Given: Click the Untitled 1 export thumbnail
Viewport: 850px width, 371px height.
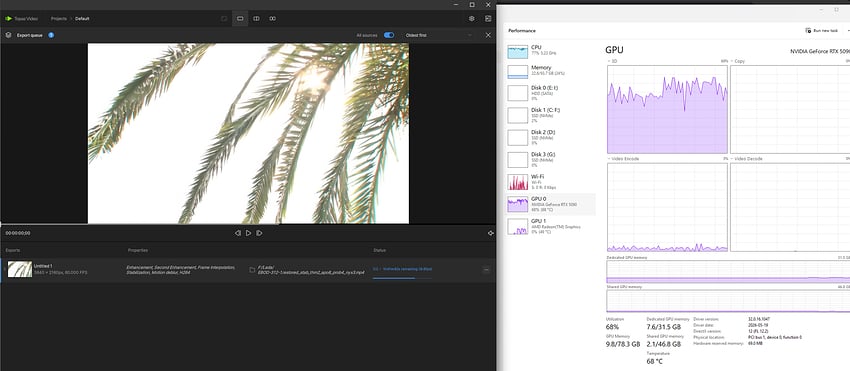Looking at the screenshot, I should click(20, 269).
